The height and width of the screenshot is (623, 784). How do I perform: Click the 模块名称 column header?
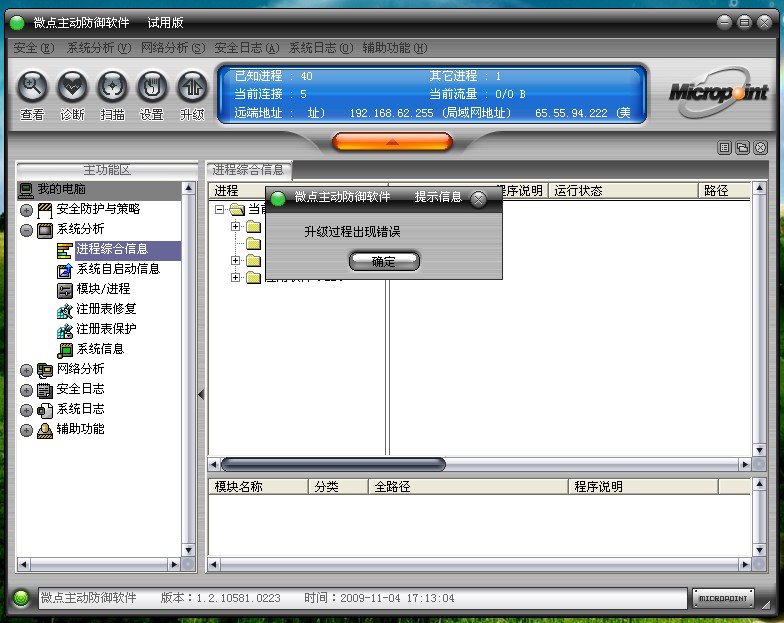(x=258, y=486)
